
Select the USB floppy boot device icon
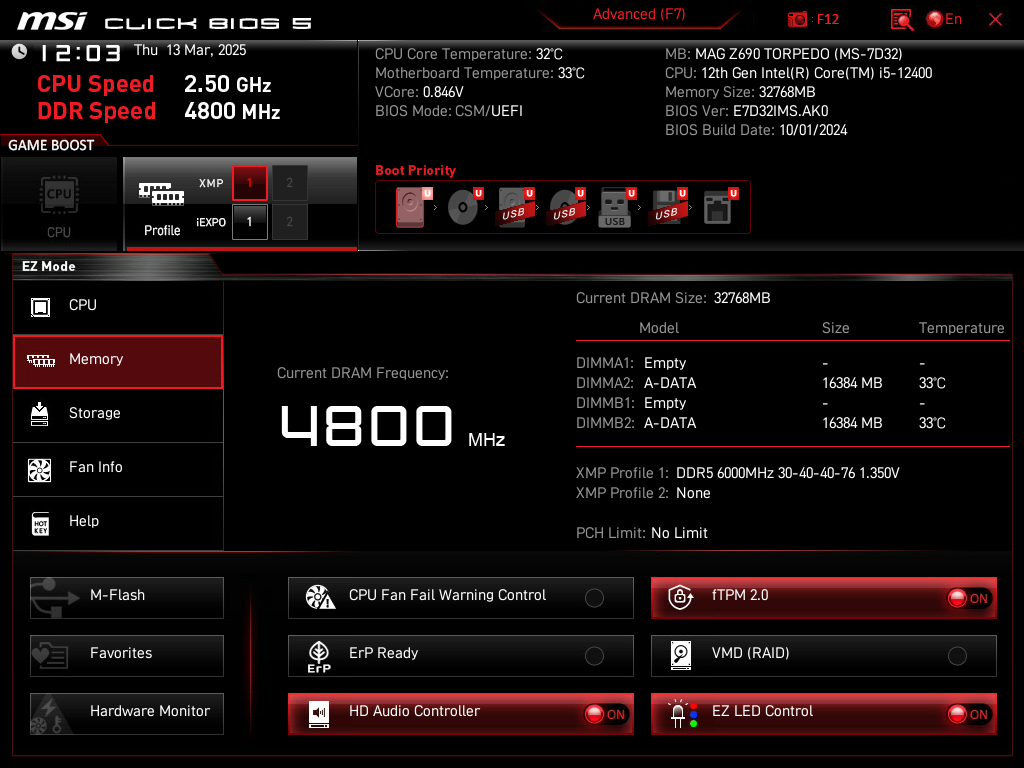tap(667, 207)
